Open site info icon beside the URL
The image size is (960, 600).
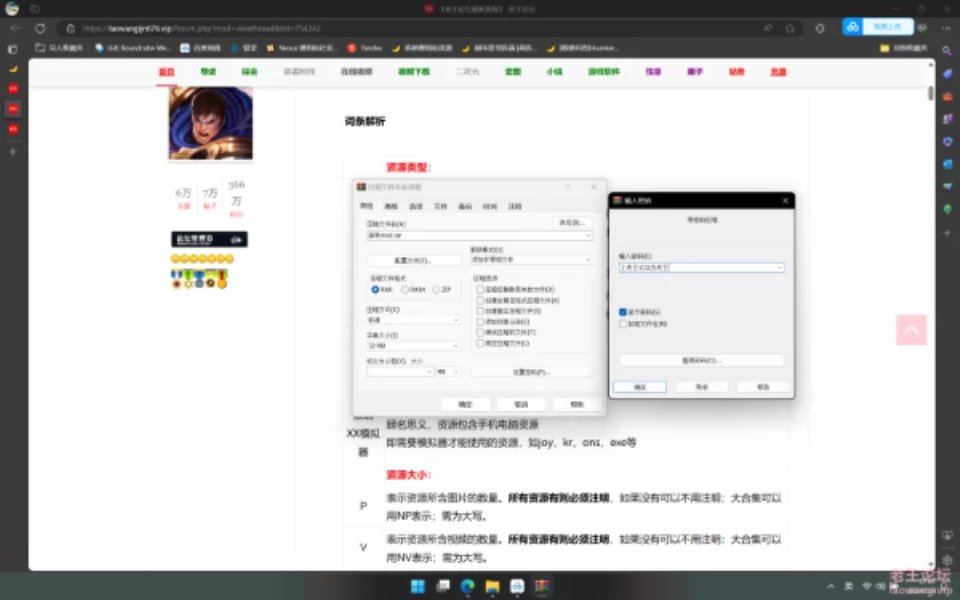70,28
